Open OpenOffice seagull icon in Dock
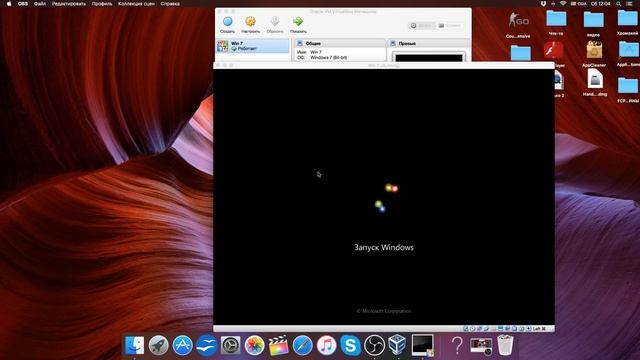Image resolution: width=640 pixels, height=360 pixels. [x=207, y=345]
